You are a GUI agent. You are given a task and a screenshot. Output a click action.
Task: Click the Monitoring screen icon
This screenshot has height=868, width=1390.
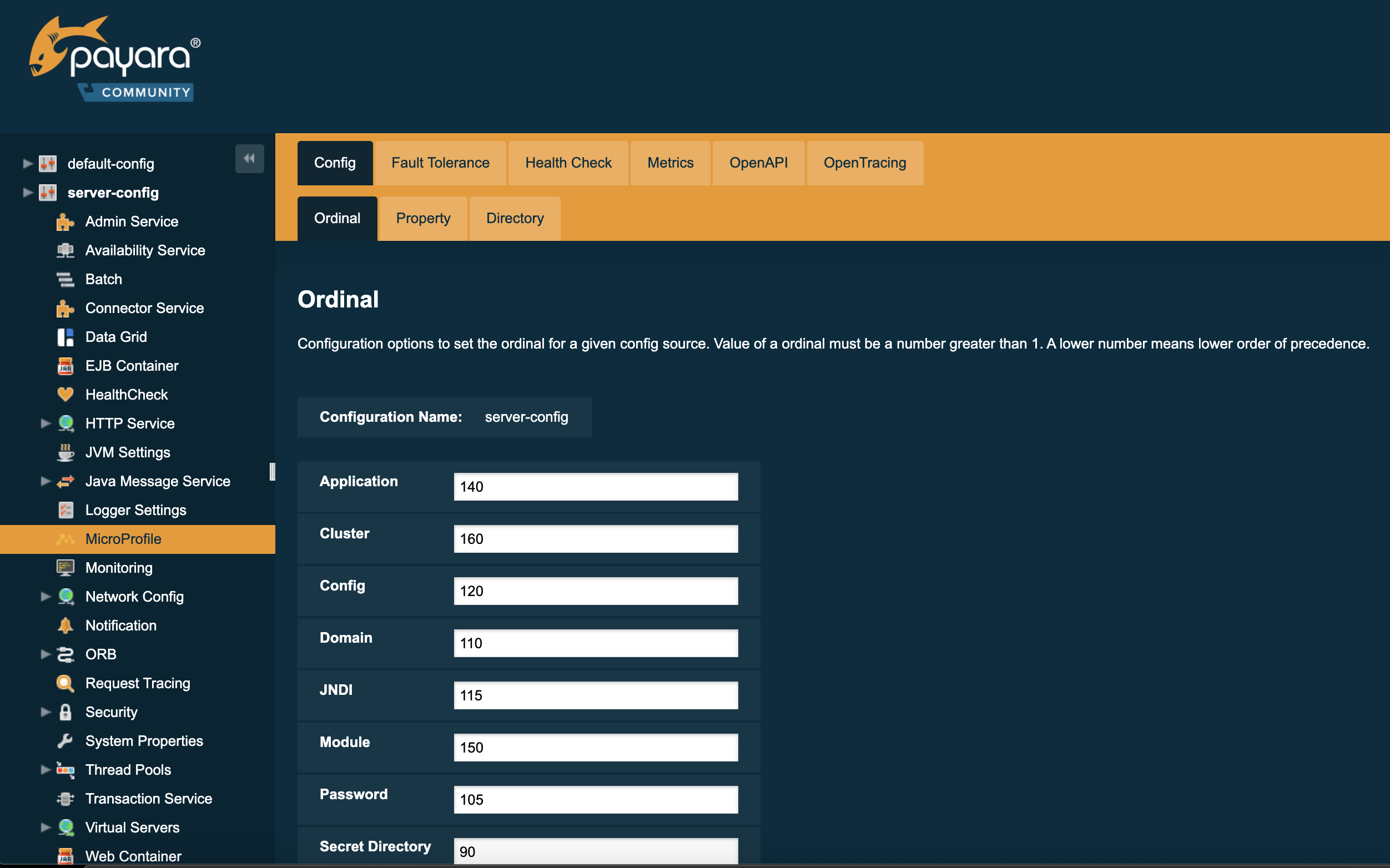(65, 568)
